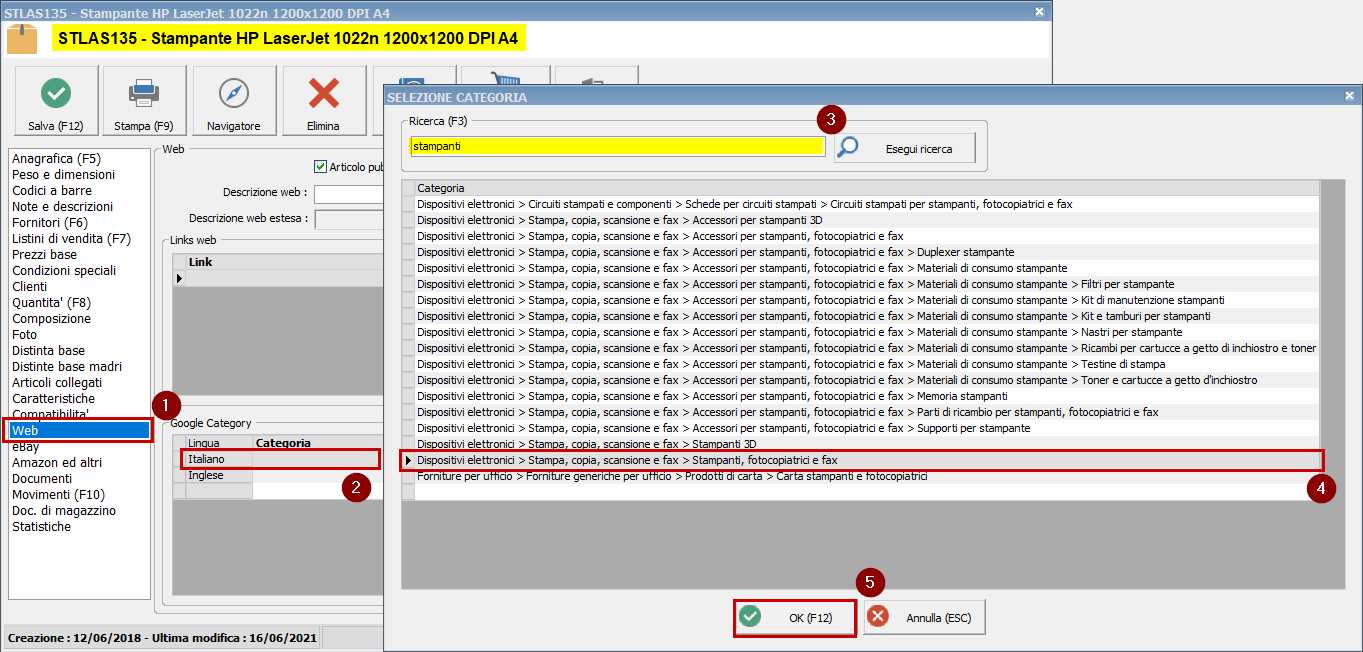Cancel the dialog with Annulla (ESC)
This screenshot has height=652, width=1363.
pos(925,618)
